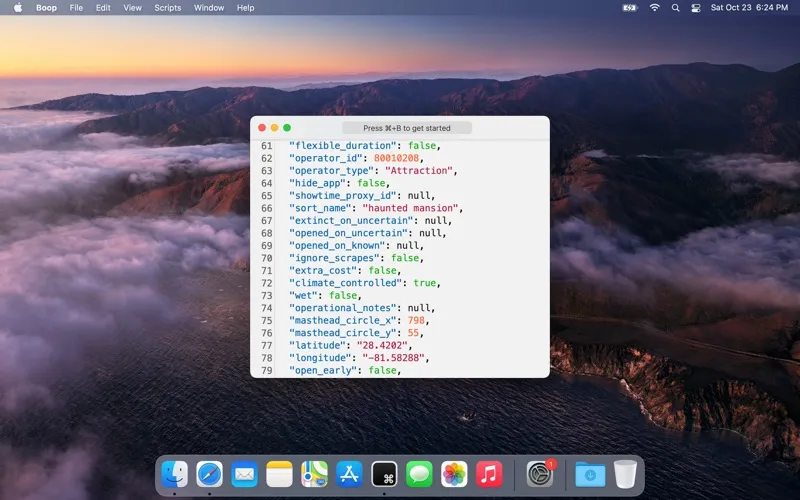This screenshot has width=800, height=500.
Task: Click the "extinct_on_uncertain" key text
Action: coord(352,220)
